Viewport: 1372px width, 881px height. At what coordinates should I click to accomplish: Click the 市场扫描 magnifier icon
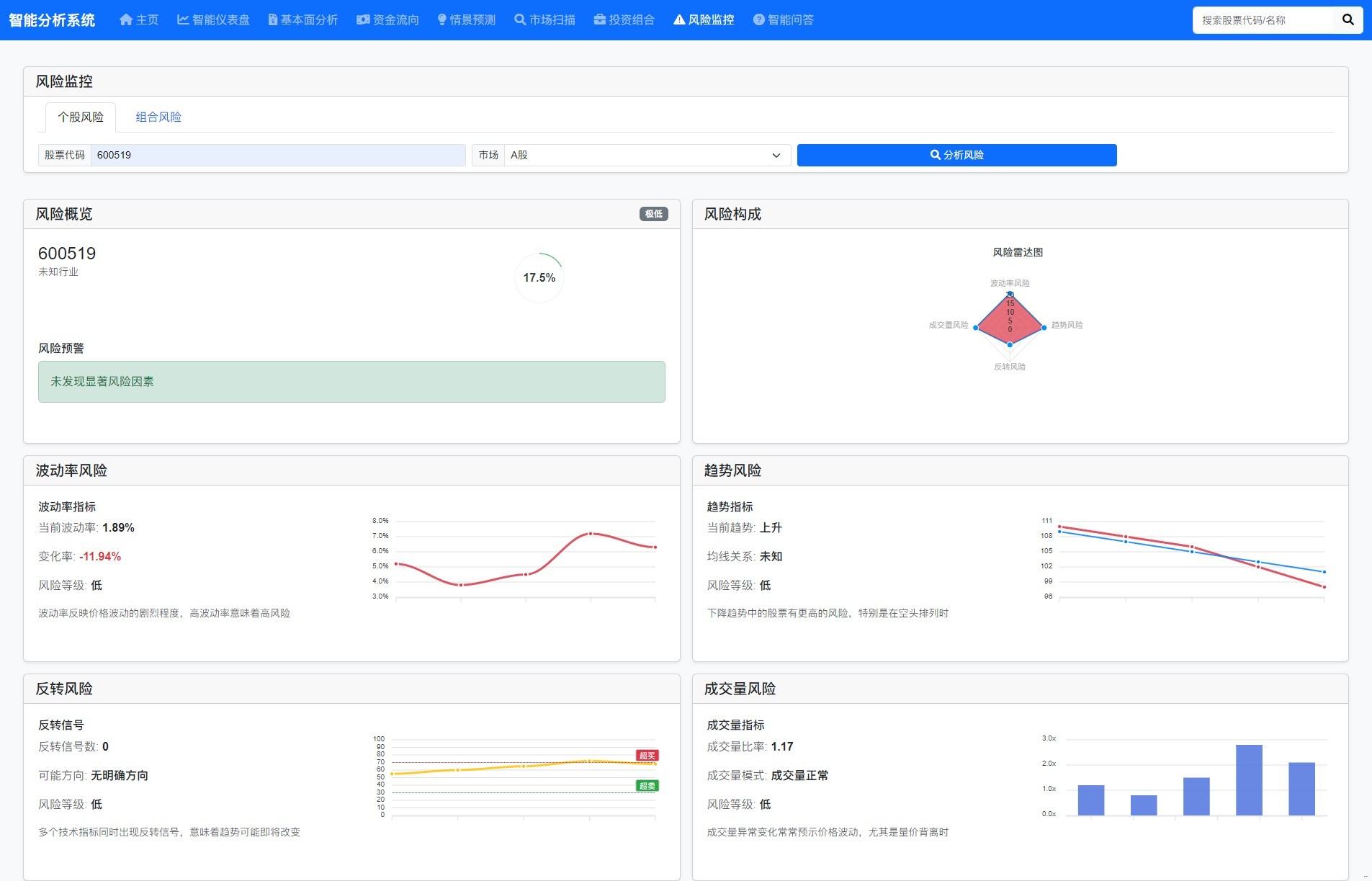(520, 19)
